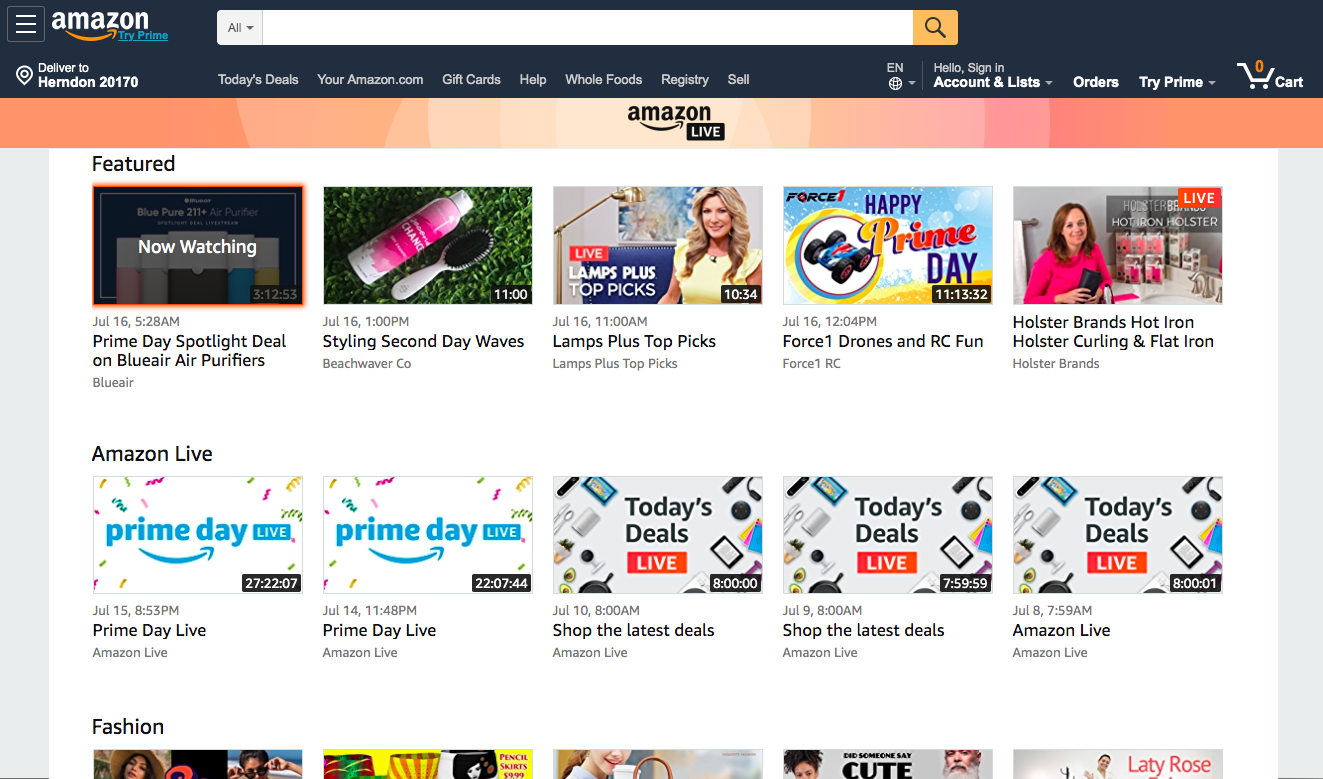1323x779 pixels.
Task: Open the shopping cart icon
Action: pos(1270,76)
